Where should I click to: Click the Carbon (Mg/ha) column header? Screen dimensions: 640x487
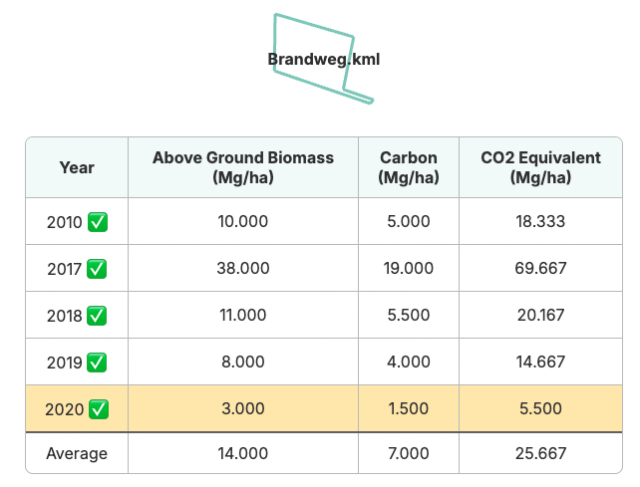(x=409, y=167)
